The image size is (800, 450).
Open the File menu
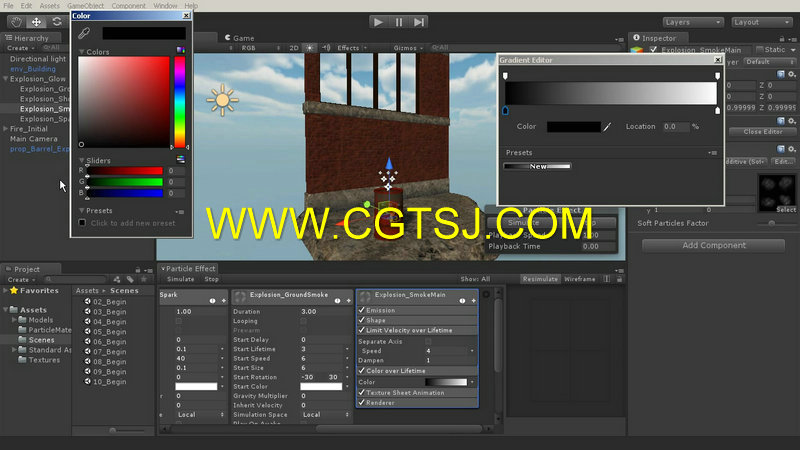pos(9,6)
